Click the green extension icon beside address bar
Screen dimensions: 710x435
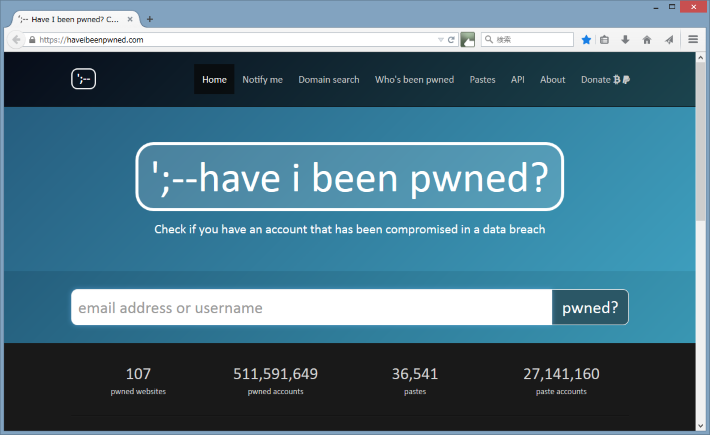(x=468, y=40)
